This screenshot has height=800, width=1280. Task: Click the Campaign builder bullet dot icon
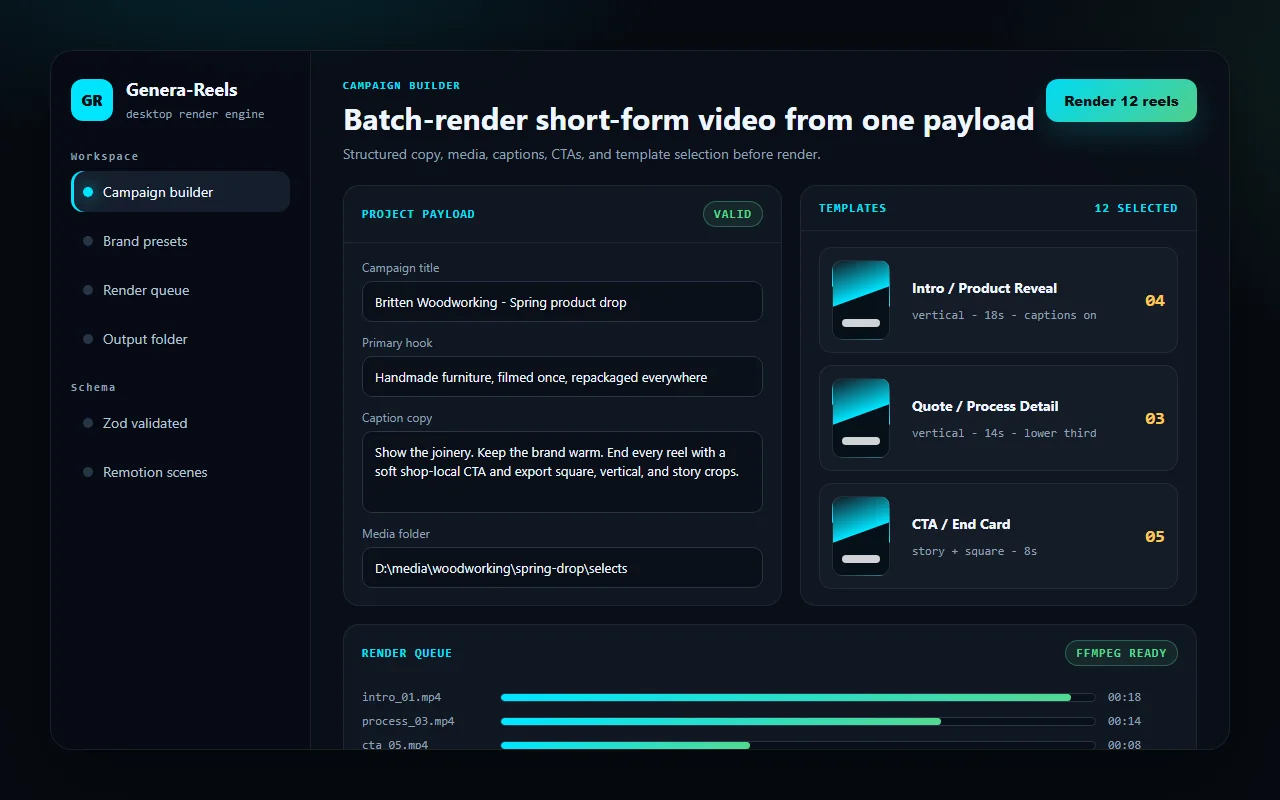(88, 192)
